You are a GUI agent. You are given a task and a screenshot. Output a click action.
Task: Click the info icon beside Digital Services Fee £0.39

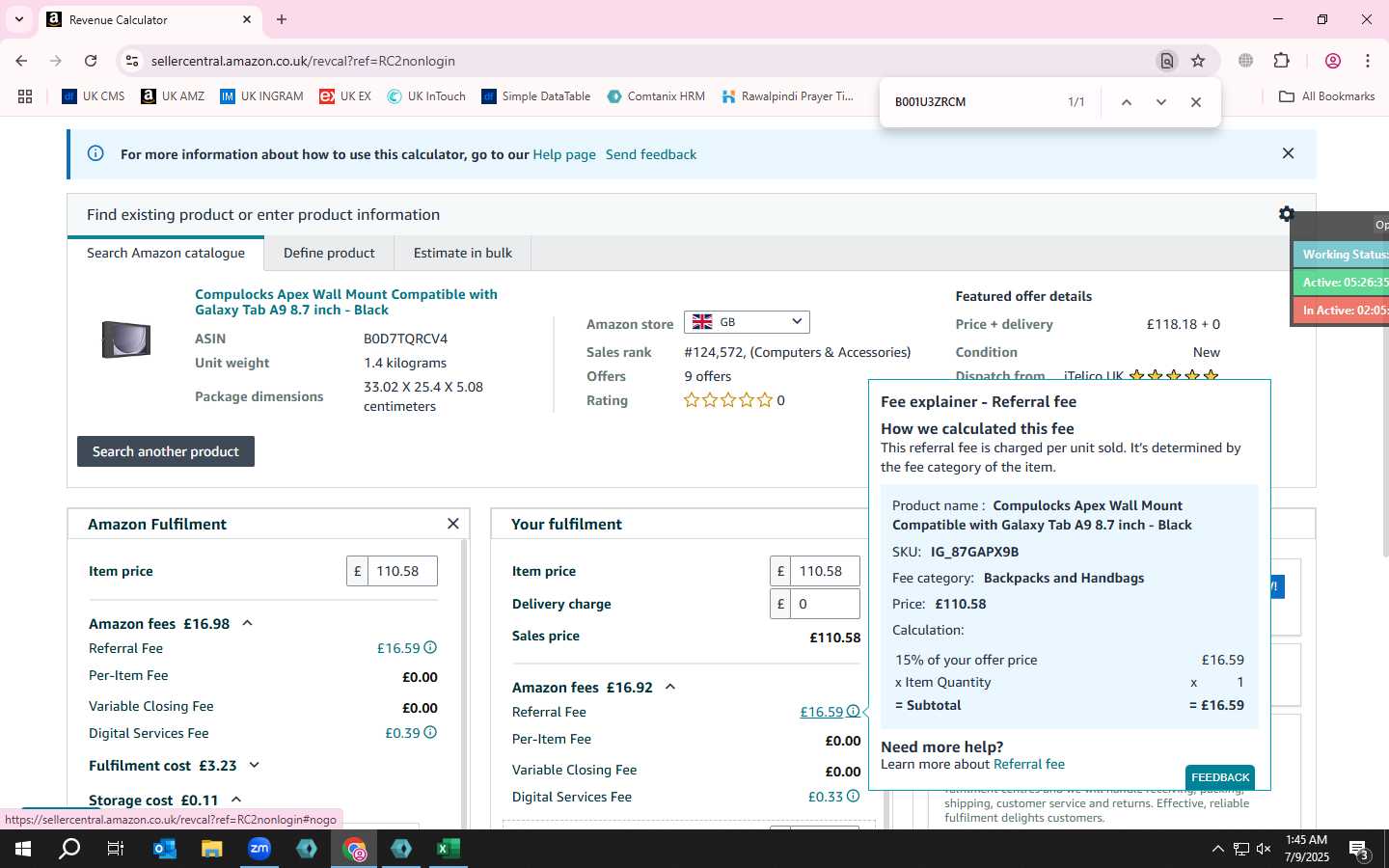430,733
